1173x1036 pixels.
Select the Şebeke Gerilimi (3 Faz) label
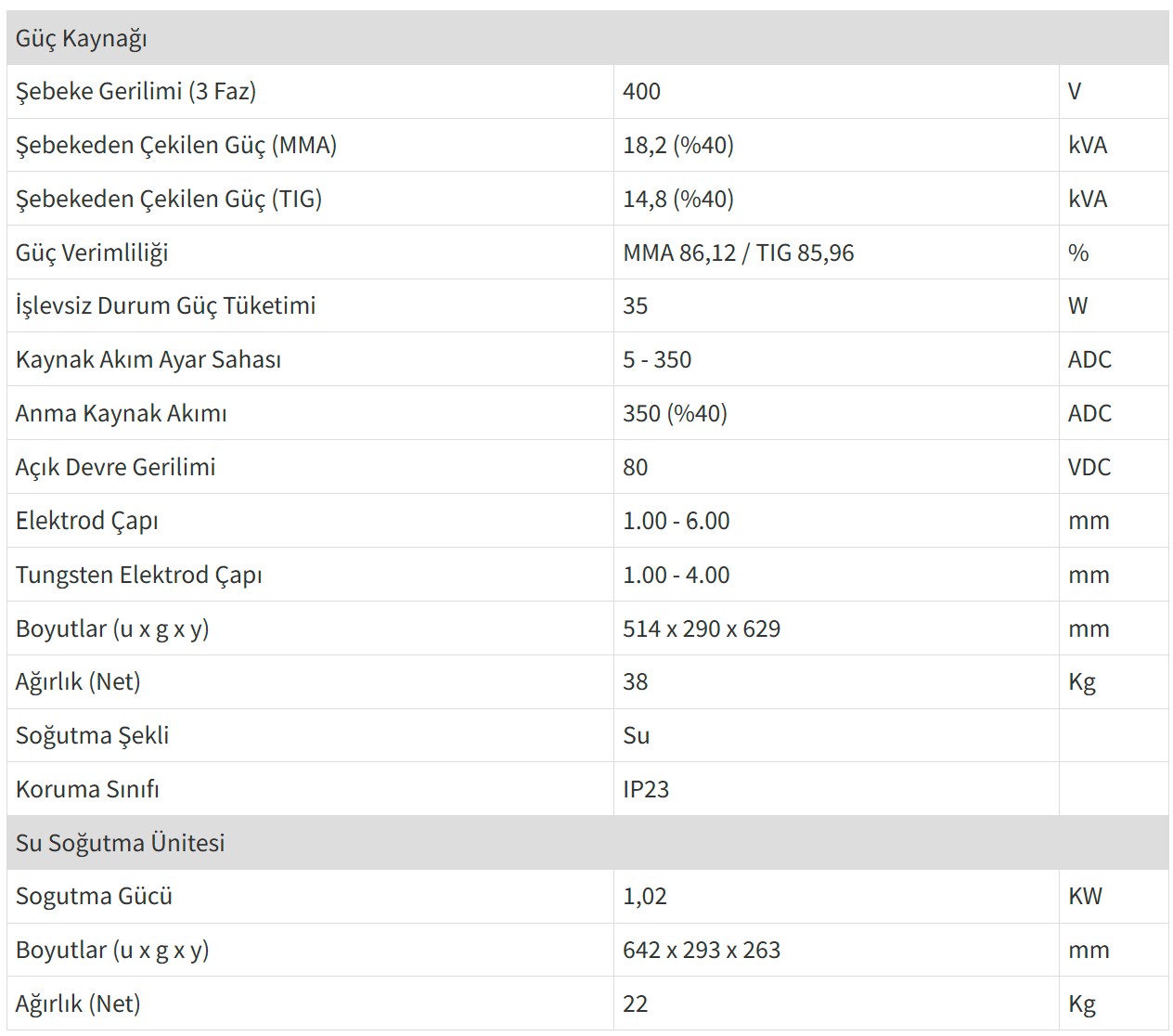135,91
